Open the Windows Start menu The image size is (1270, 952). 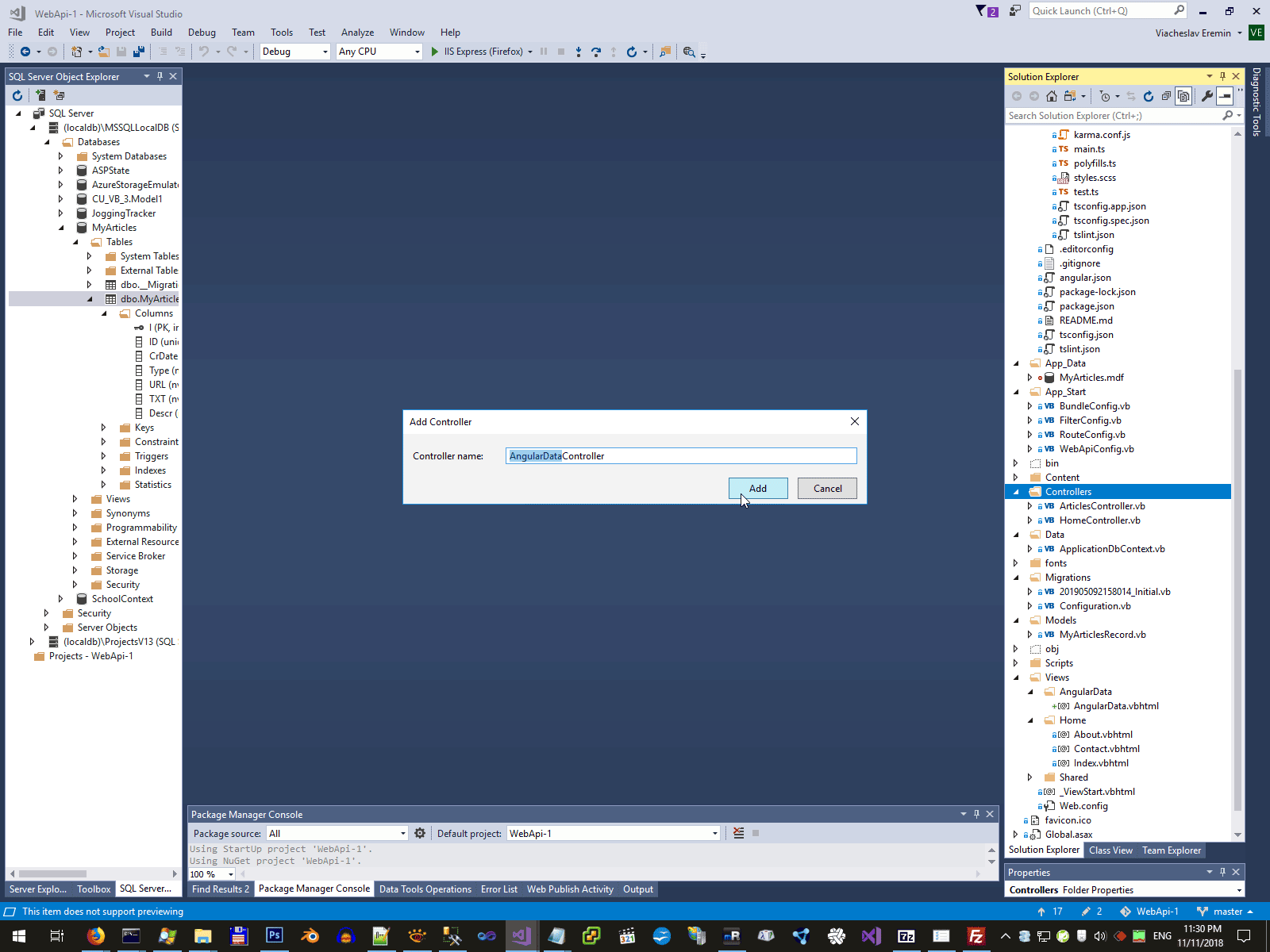tap(18, 936)
